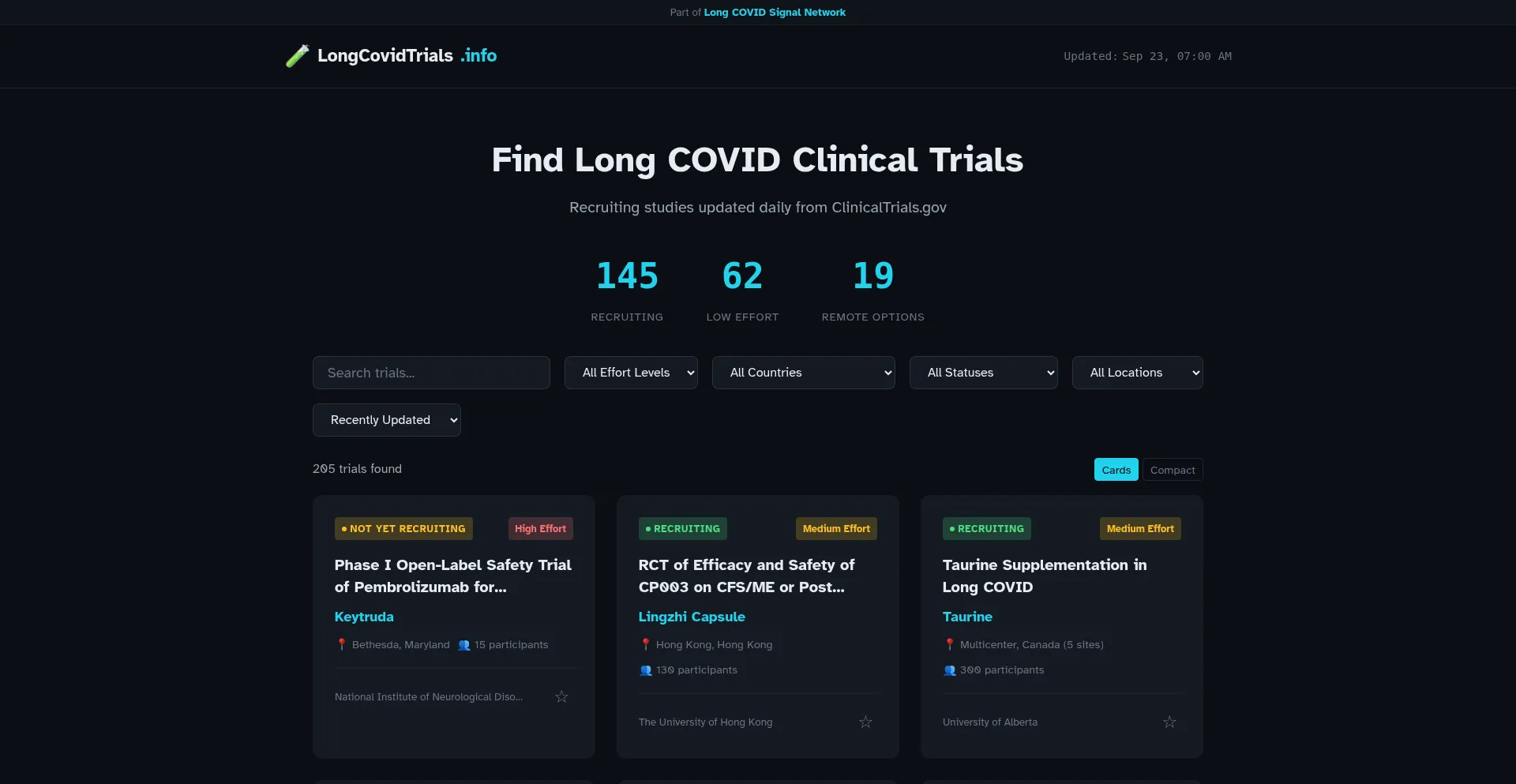Click the Multicenter, Canada location pin icon
The image size is (1516, 784).
pyautogui.click(x=950, y=644)
